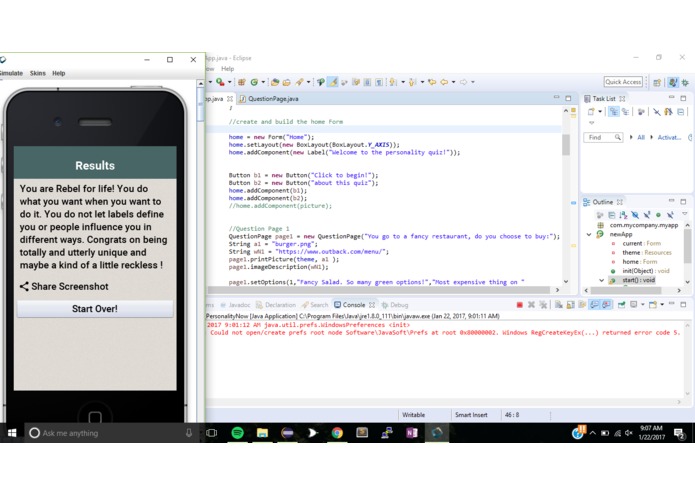
Task: Open Spotify from the taskbar
Action: [x=237, y=433]
